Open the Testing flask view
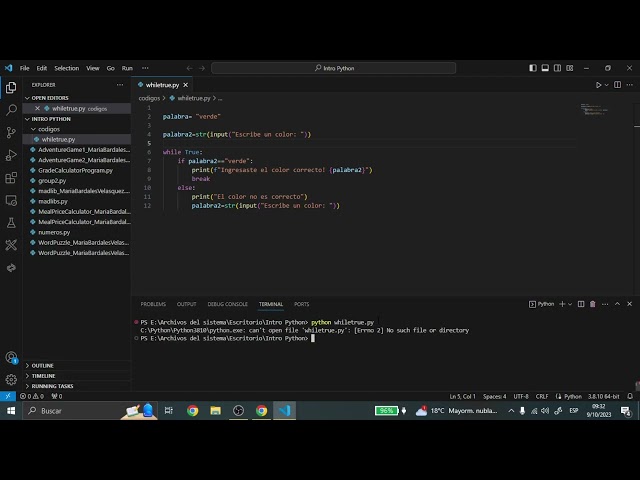Screen dimensions: 640x480 pyautogui.click(x=11, y=223)
